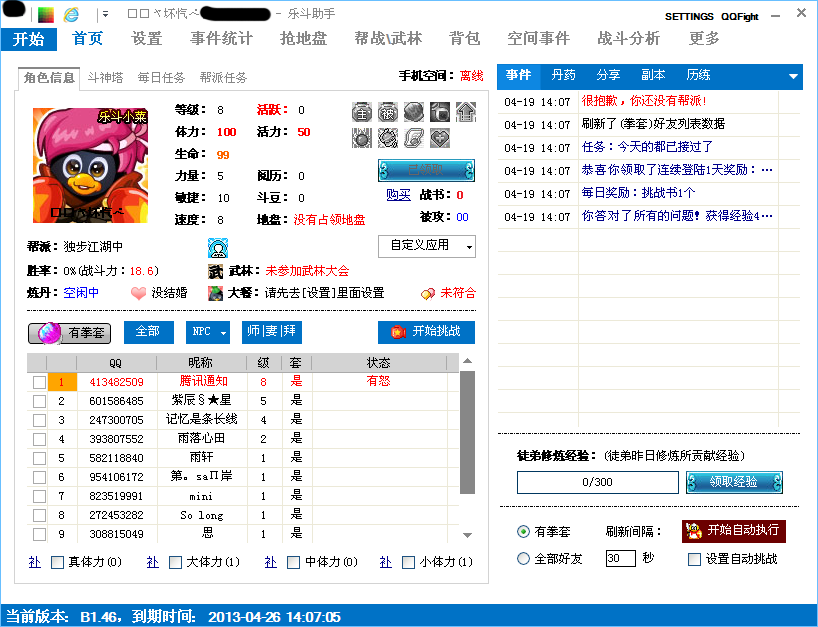The height and width of the screenshot is (627, 818).
Task: Click the '武' martial arts tournament icon
Action: click(x=216, y=270)
